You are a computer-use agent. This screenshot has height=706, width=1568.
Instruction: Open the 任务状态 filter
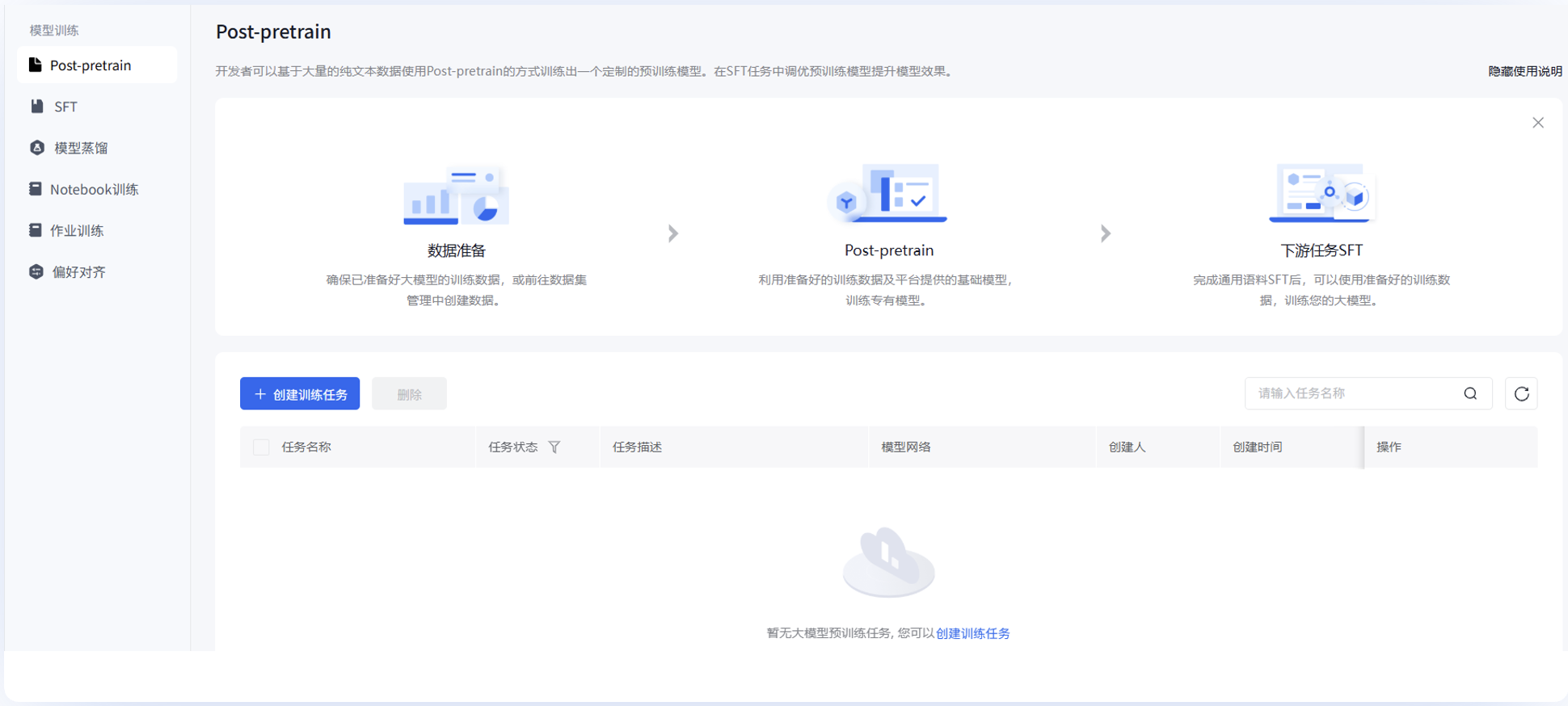tap(554, 447)
